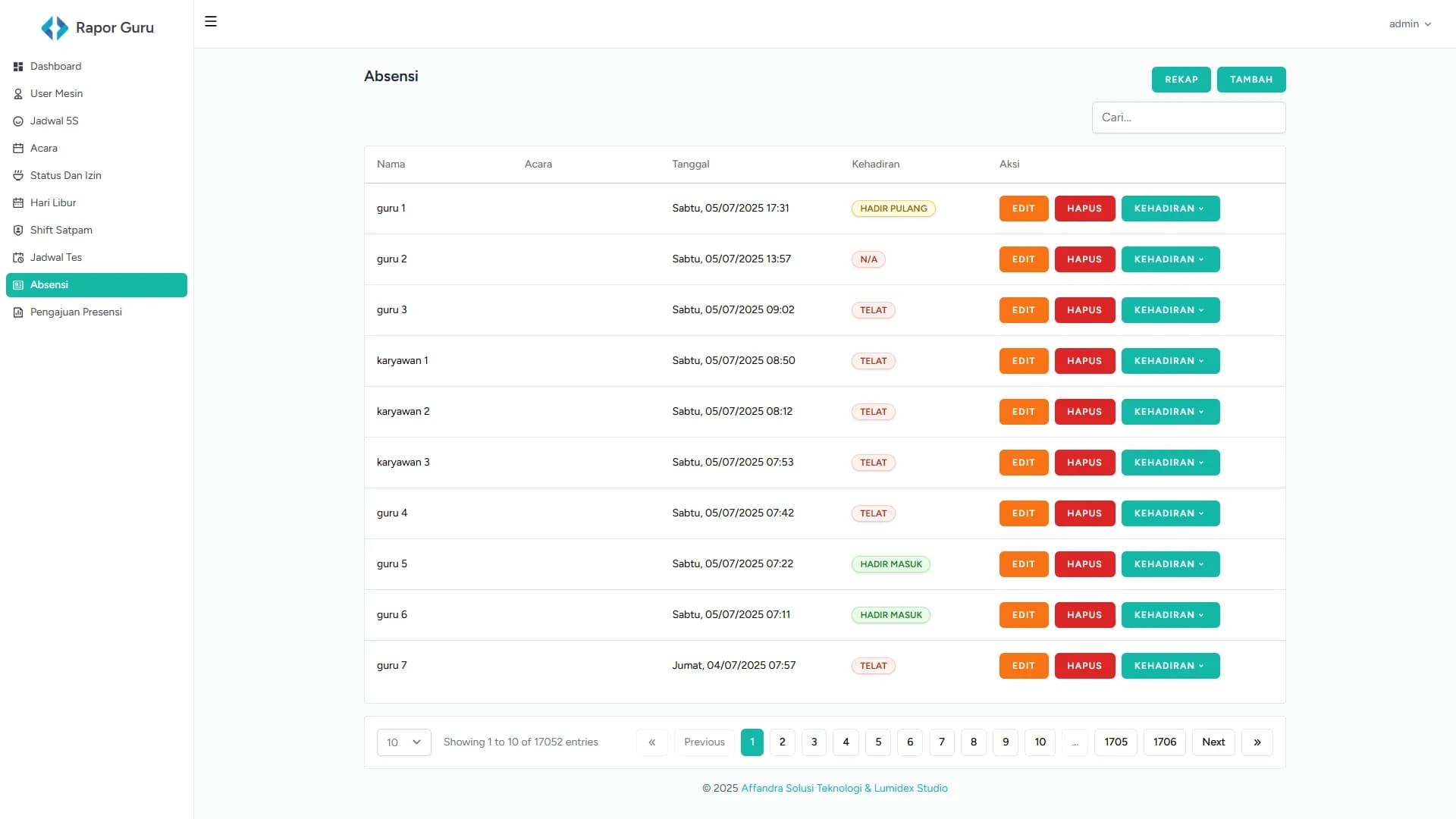The width and height of the screenshot is (1456, 819).
Task: Click the Cari search field
Action: tap(1188, 118)
